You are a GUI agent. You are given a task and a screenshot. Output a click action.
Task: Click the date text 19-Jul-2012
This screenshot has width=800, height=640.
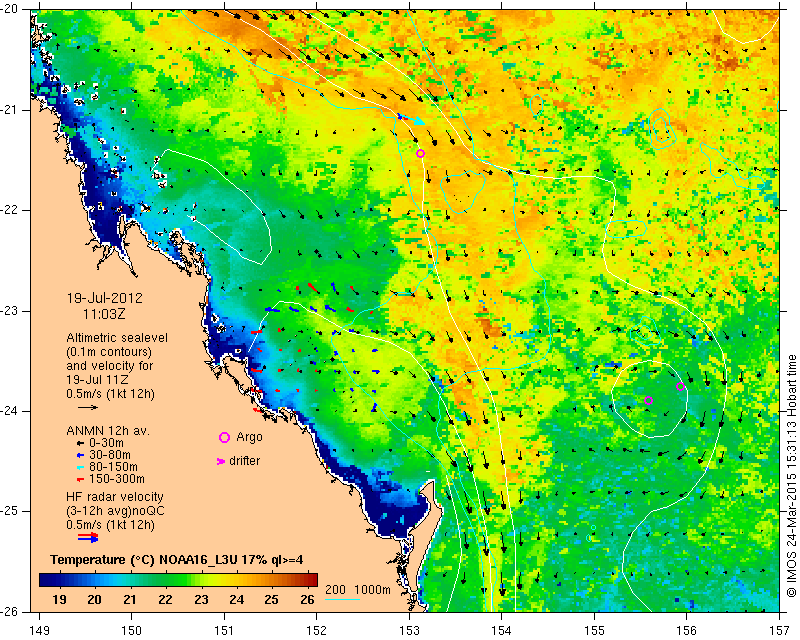(105, 298)
